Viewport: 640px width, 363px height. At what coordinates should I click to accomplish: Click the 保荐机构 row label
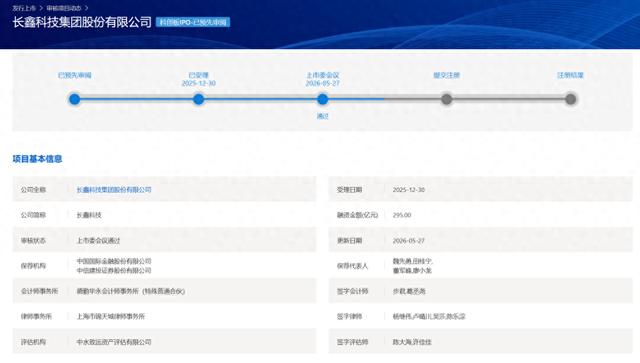pyautogui.click(x=33, y=266)
